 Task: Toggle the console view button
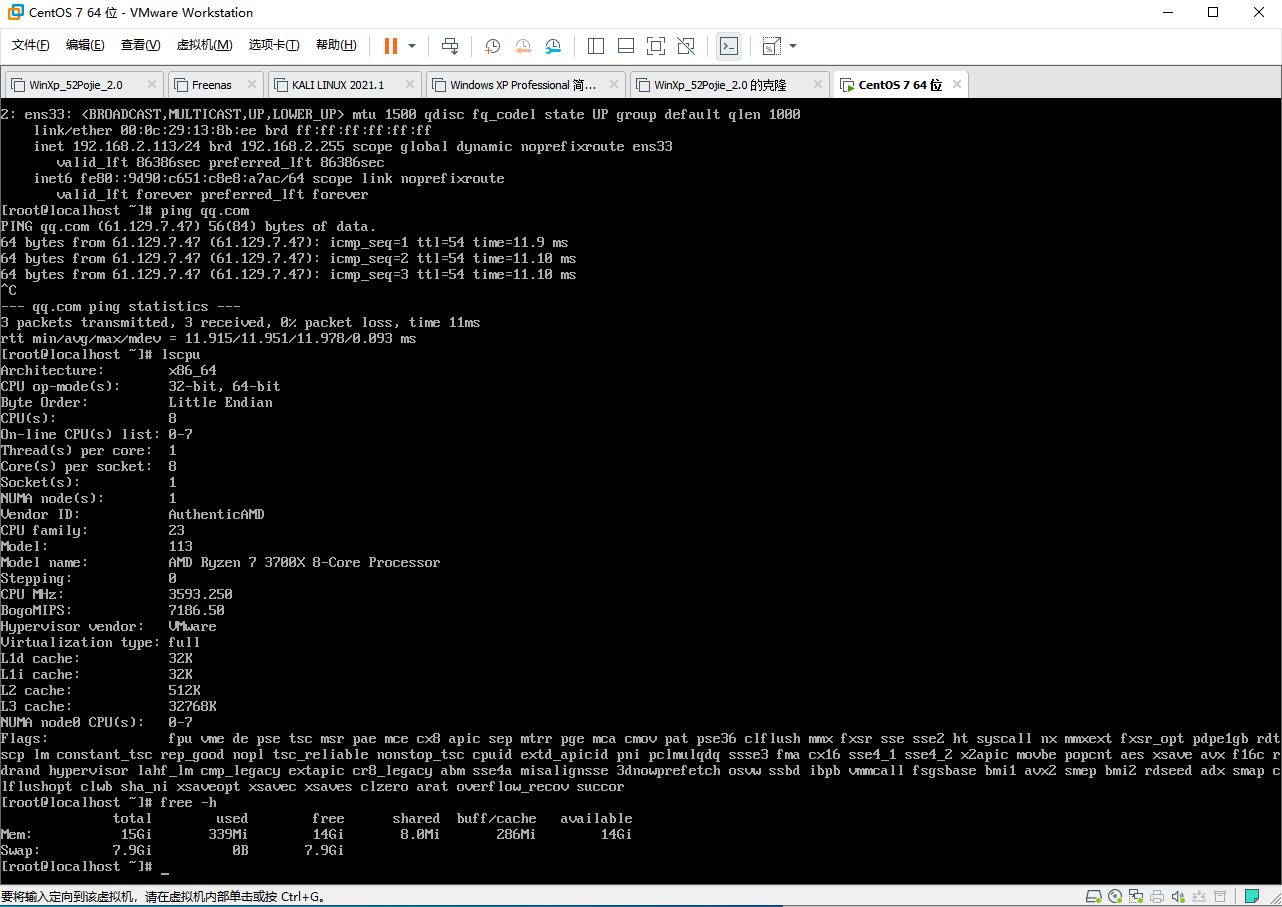click(x=729, y=46)
